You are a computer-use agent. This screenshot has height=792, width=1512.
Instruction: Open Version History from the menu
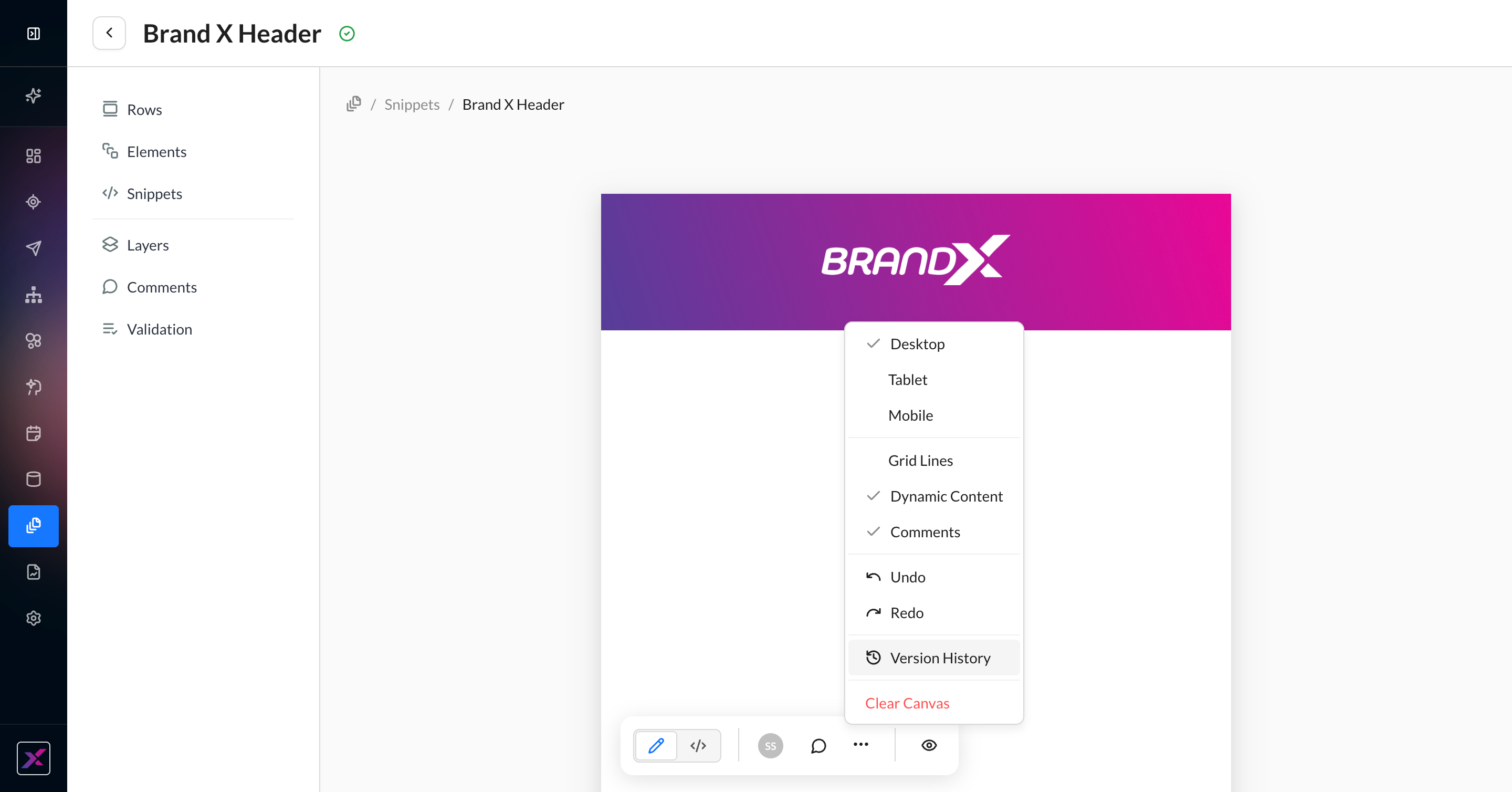934,658
